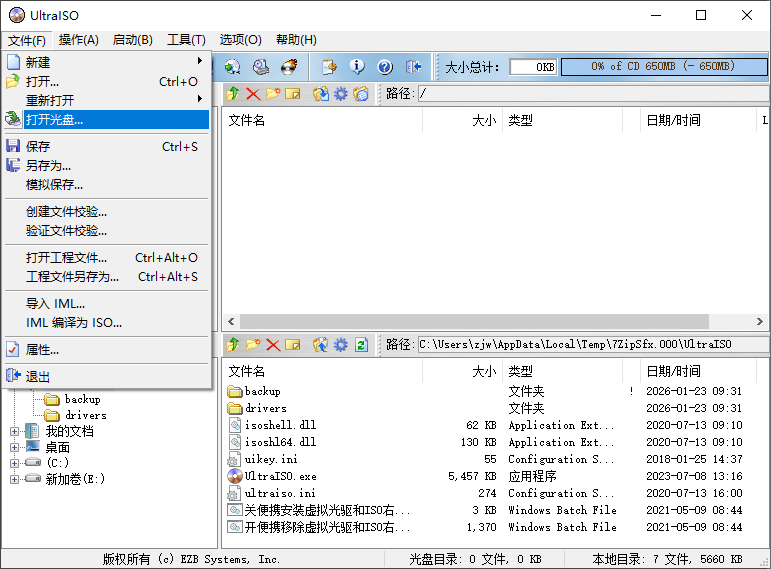The image size is (771, 569).
Task: Choose 验证文件校验... menu entry
Action: coord(107,231)
